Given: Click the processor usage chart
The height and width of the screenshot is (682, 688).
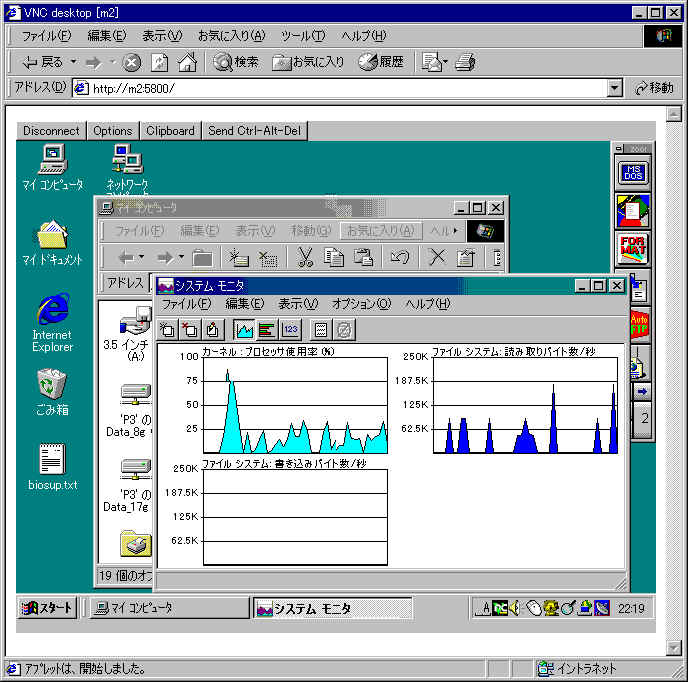Looking at the screenshot, I should (x=295, y=405).
